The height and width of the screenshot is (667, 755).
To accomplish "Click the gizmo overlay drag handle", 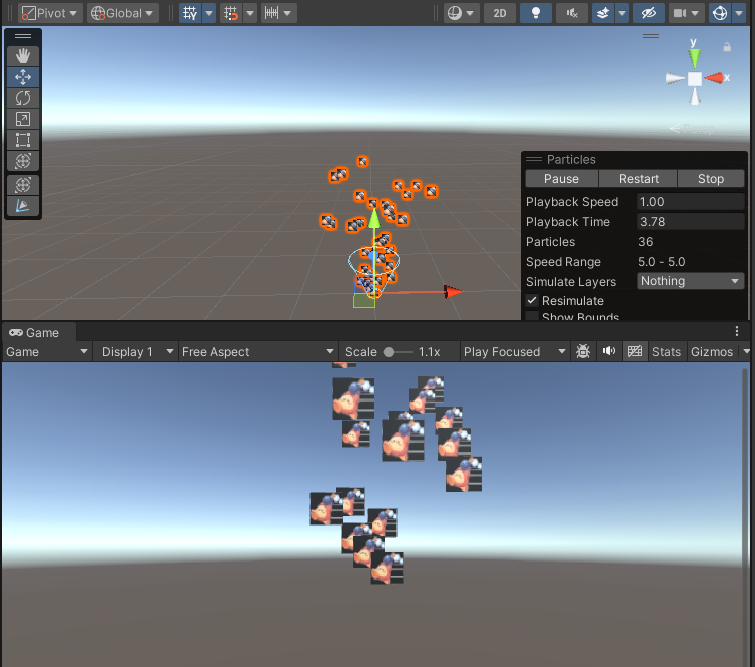I will pyautogui.click(x=651, y=36).
